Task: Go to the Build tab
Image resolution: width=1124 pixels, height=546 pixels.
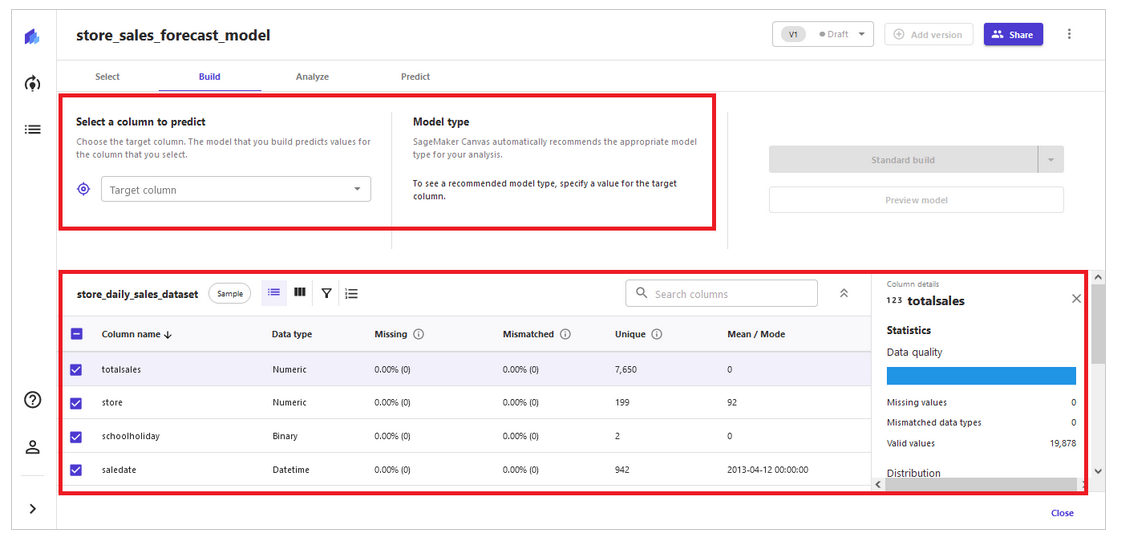Action: coord(209,77)
